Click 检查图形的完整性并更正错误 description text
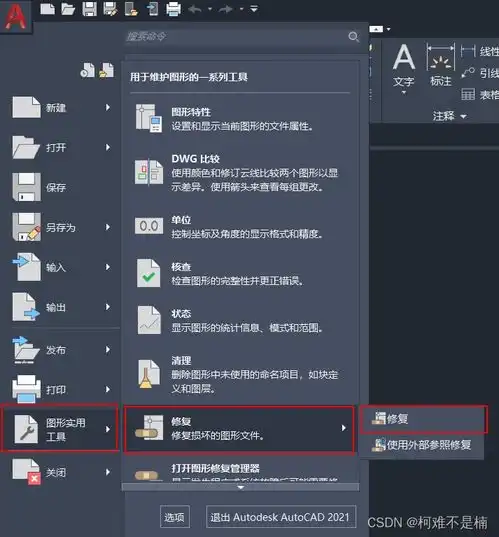The height and width of the screenshot is (537, 499). (237, 281)
